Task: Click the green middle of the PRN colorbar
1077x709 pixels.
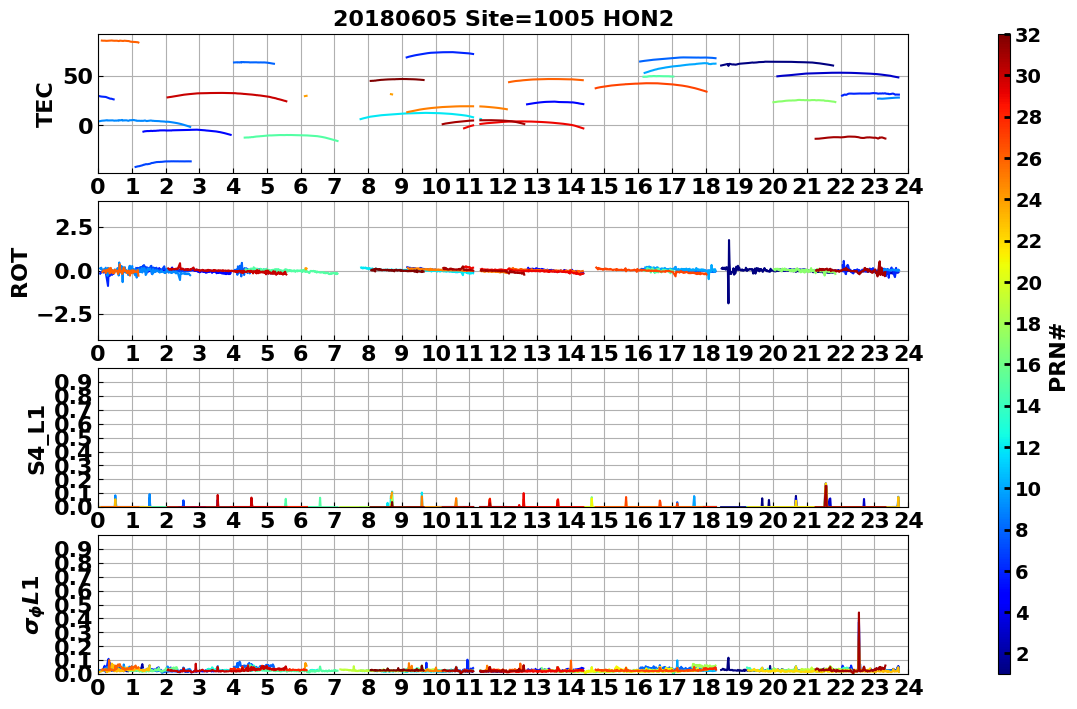Action: coord(1004,354)
